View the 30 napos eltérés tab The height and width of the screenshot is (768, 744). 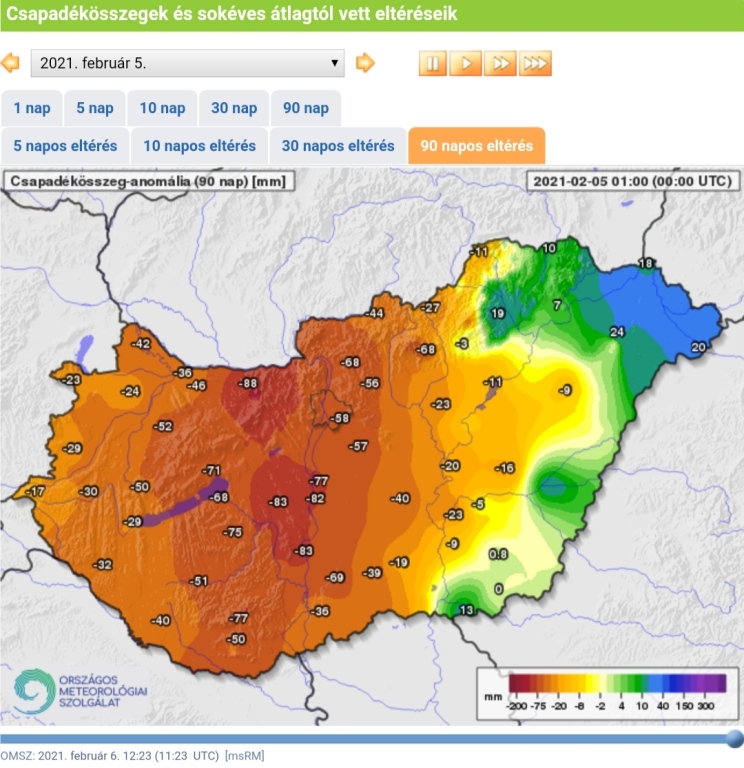338,146
